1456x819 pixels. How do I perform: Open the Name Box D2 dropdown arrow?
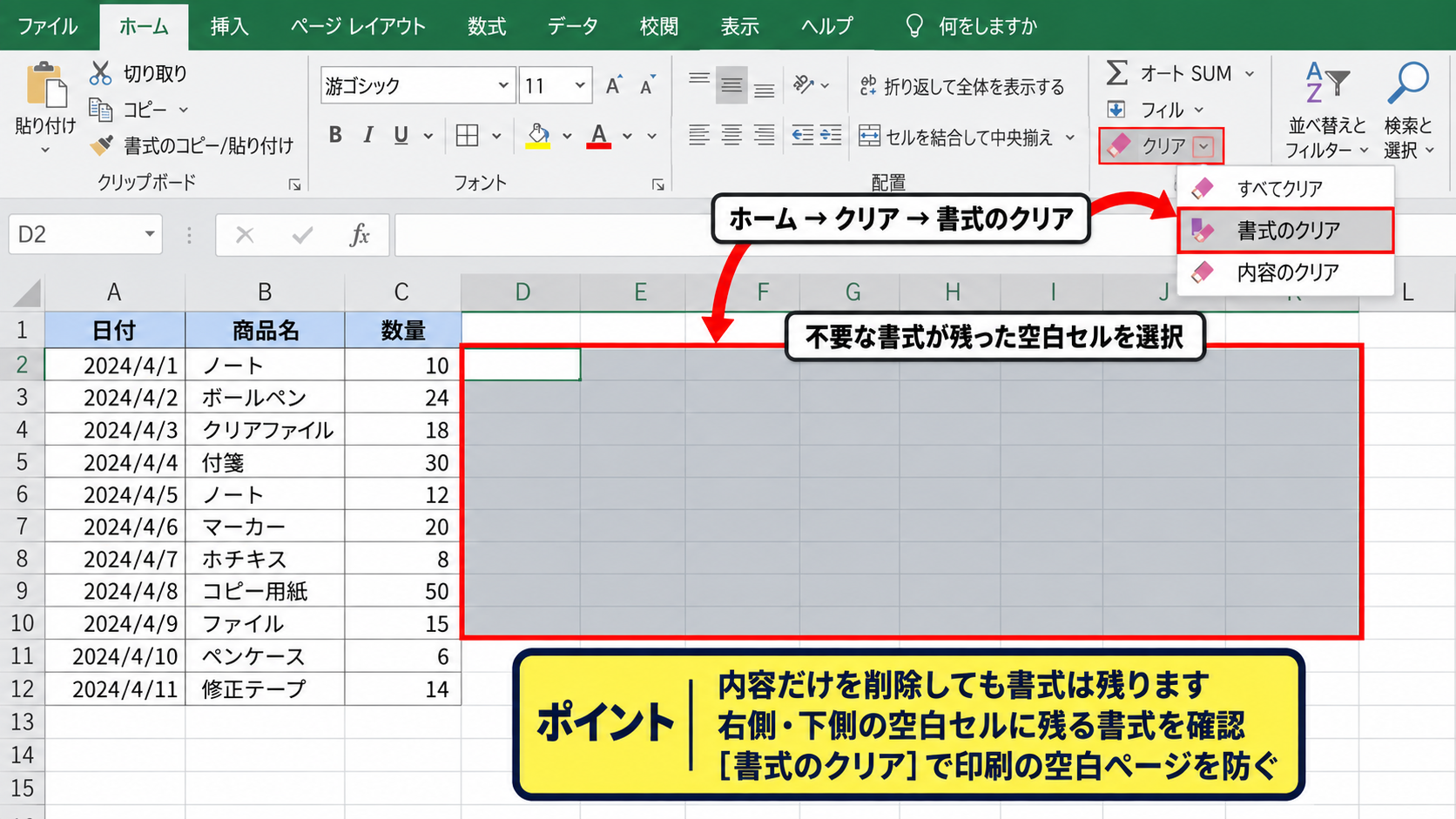150,234
